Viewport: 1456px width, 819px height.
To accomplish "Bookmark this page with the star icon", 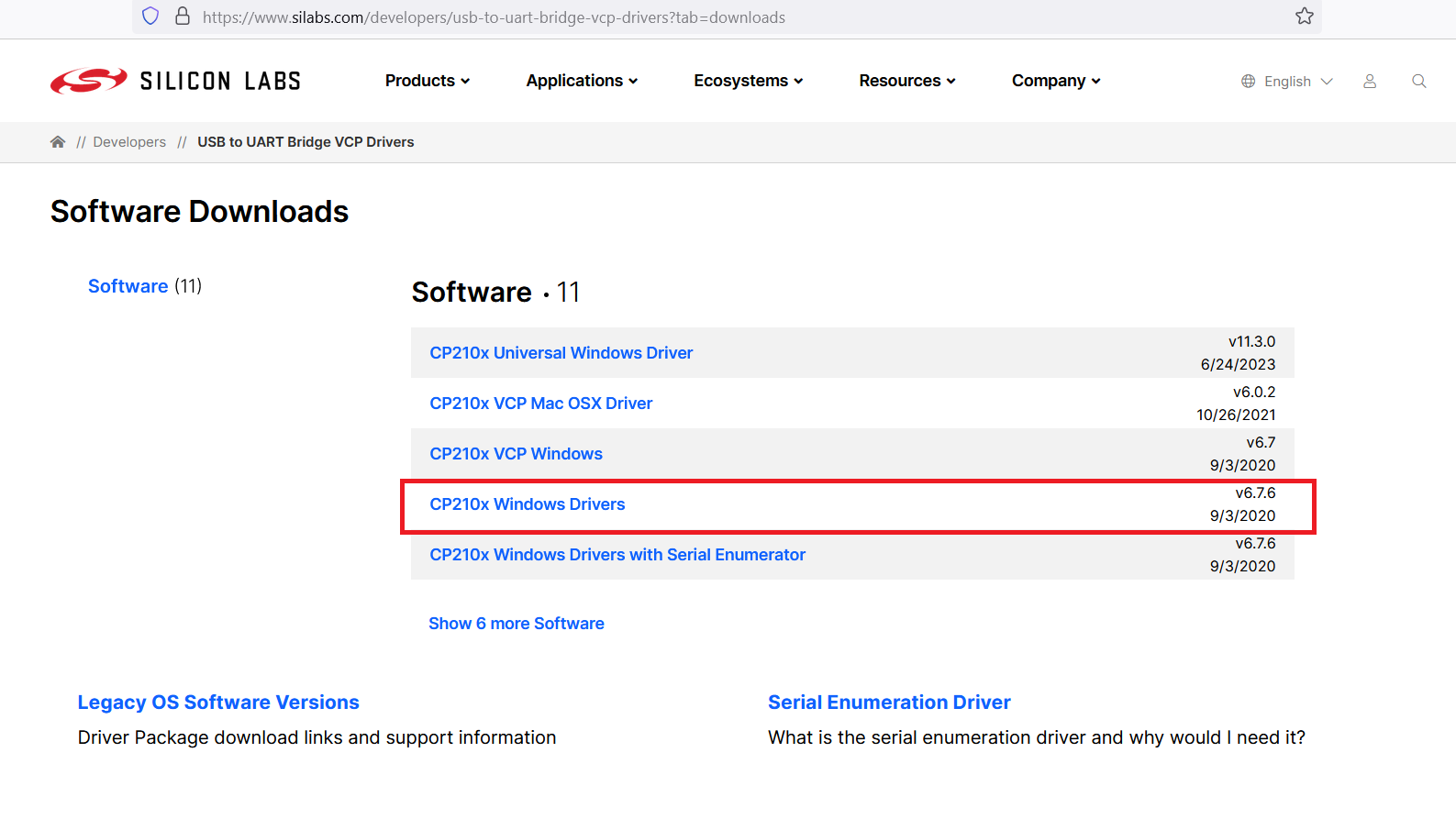I will pyautogui.click(x=1305, y=17).
